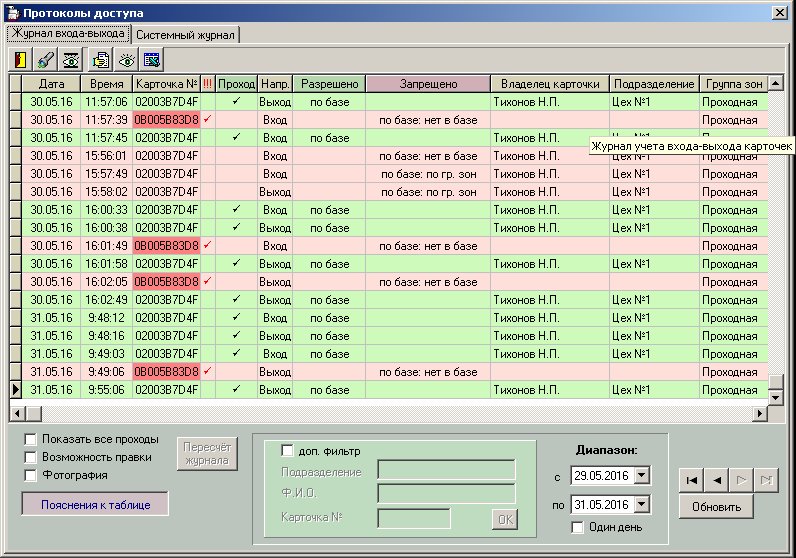This screenshot has height=558, width=796.
Task: Click the Разрешено column header
Action: click(329, 84)
